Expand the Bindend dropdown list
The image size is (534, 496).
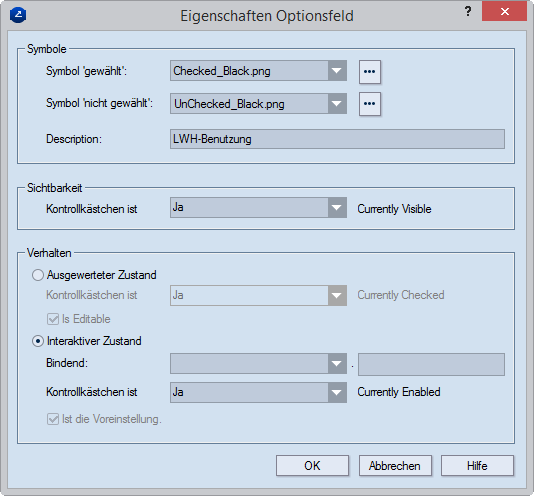pyautogui.click(x=337, y=363)
